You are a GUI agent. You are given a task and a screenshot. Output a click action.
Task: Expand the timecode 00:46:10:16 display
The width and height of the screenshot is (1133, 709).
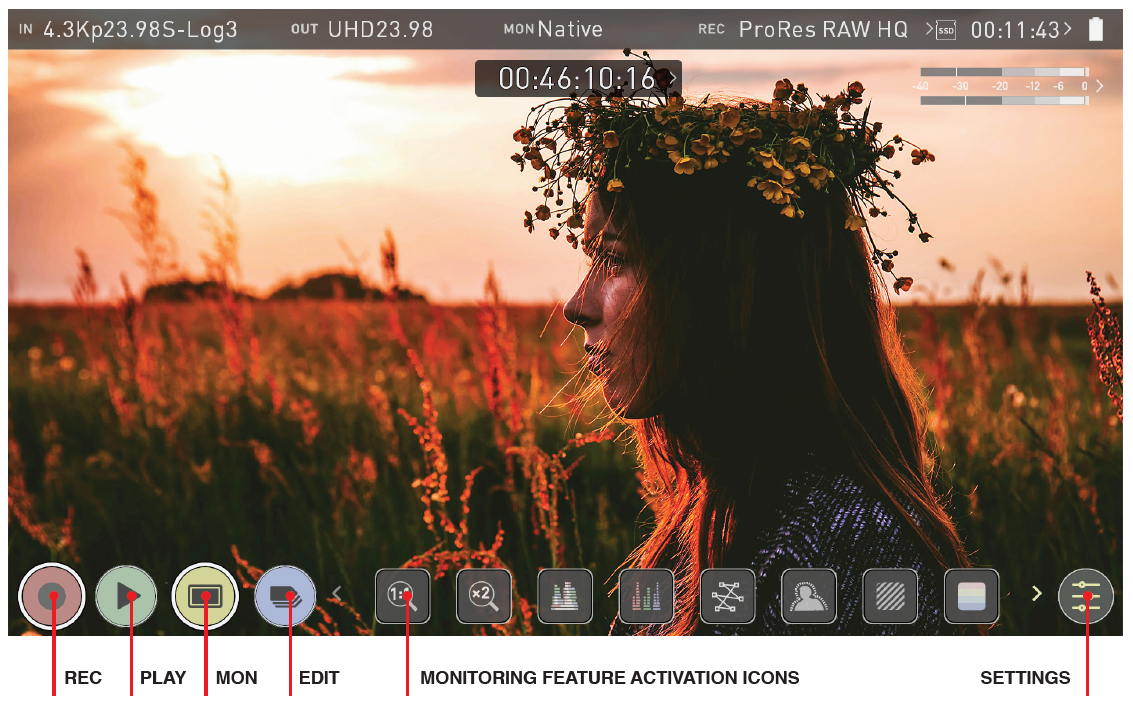click(578, 79)
